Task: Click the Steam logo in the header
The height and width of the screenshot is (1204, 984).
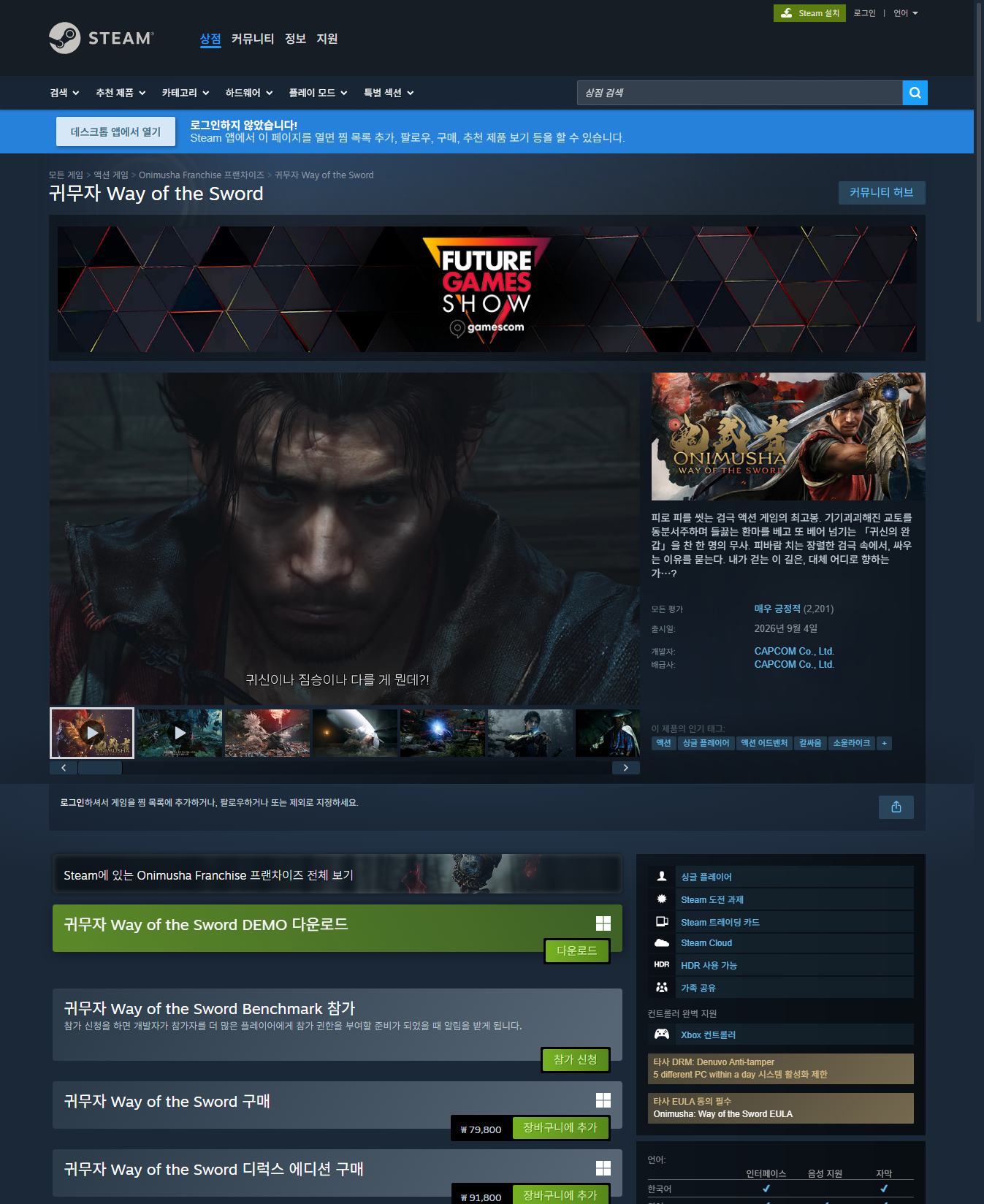Action: tap(102, 38)
